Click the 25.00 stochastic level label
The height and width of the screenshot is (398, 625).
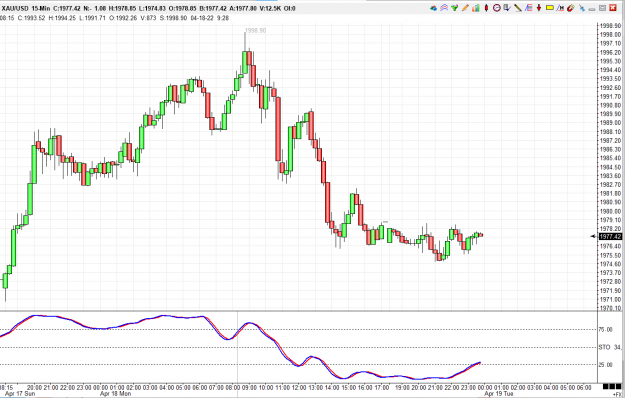[605, 365]
